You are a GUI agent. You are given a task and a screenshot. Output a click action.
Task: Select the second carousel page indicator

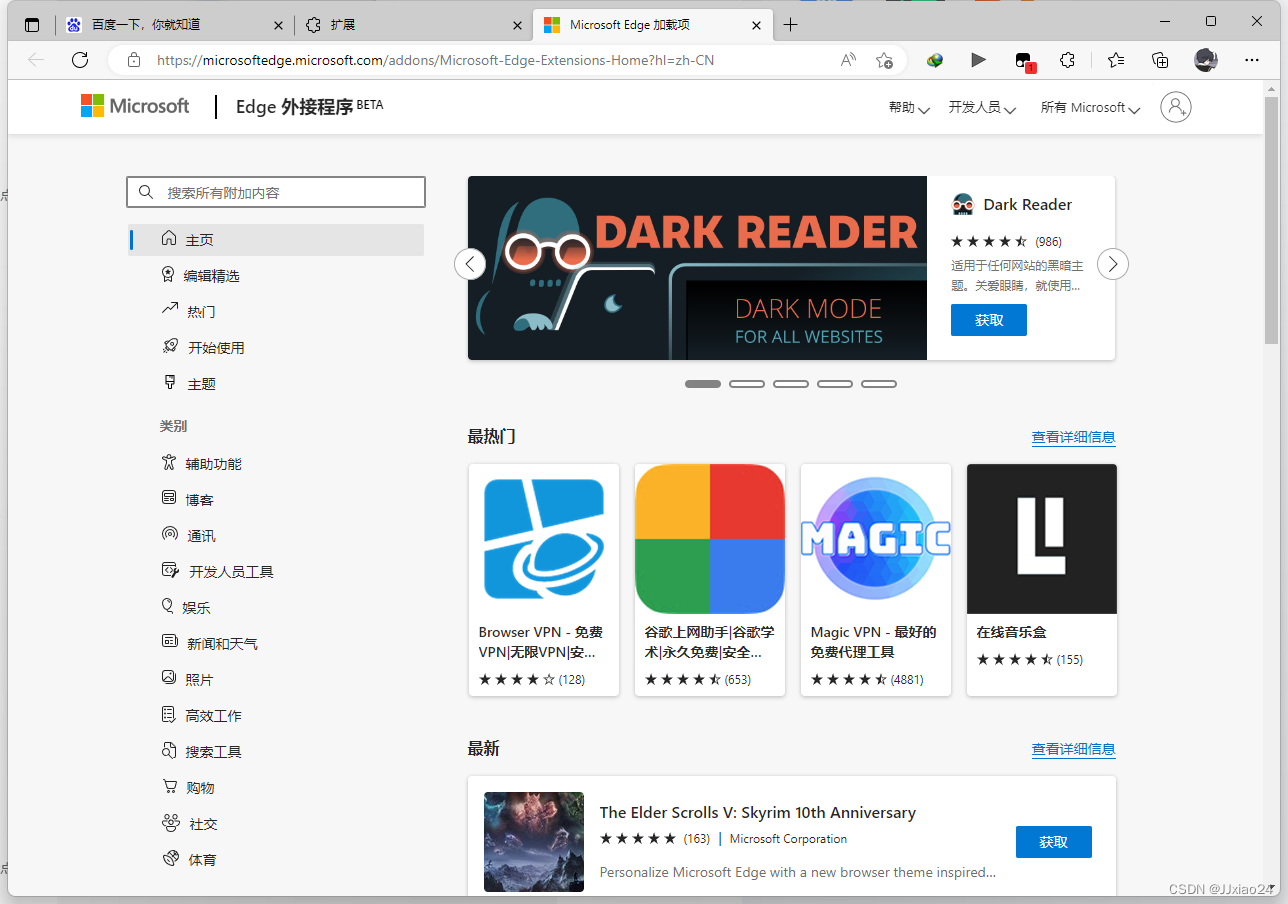coord(747,384)
